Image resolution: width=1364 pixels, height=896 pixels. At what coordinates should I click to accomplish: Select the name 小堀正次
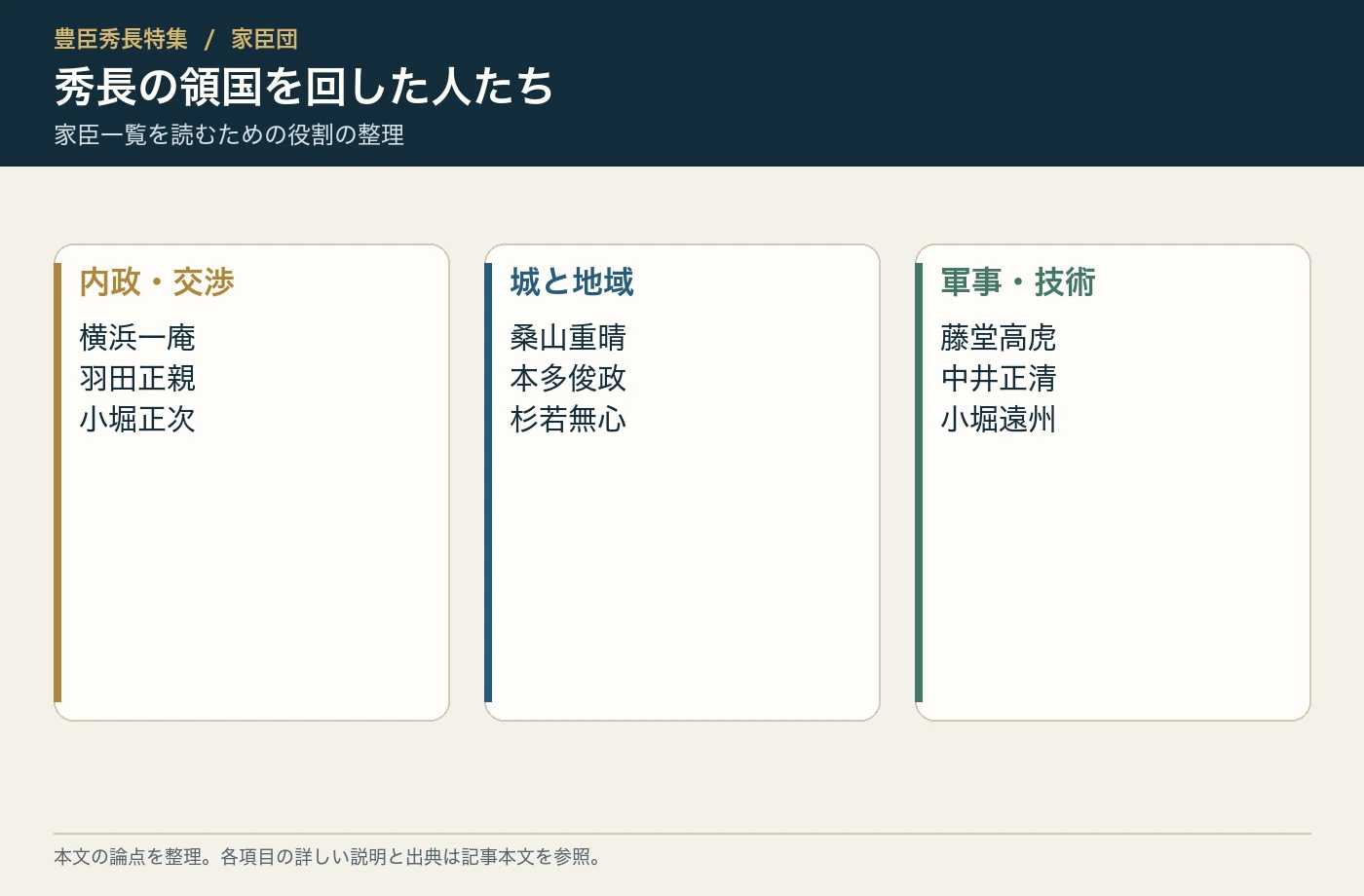tap(137, 420)
